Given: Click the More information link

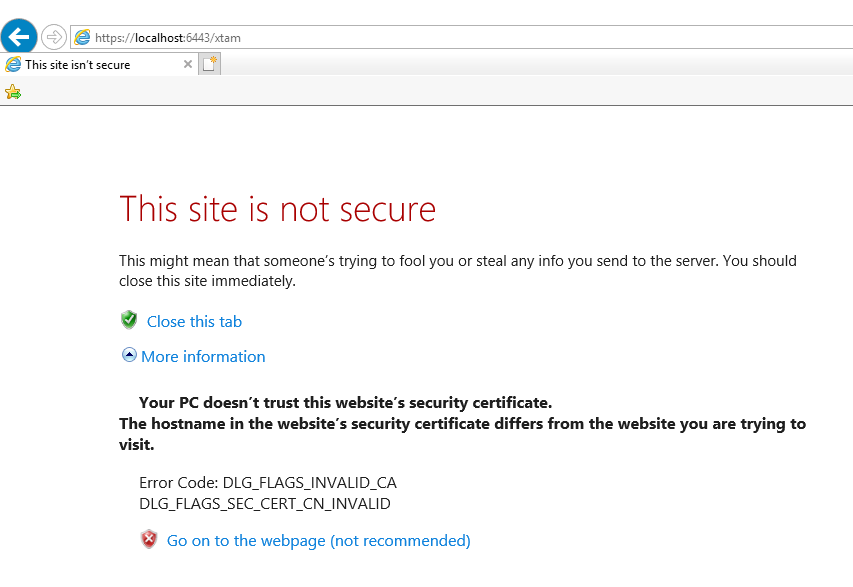Looking at the screenshot, I should [x=203, y=356].
